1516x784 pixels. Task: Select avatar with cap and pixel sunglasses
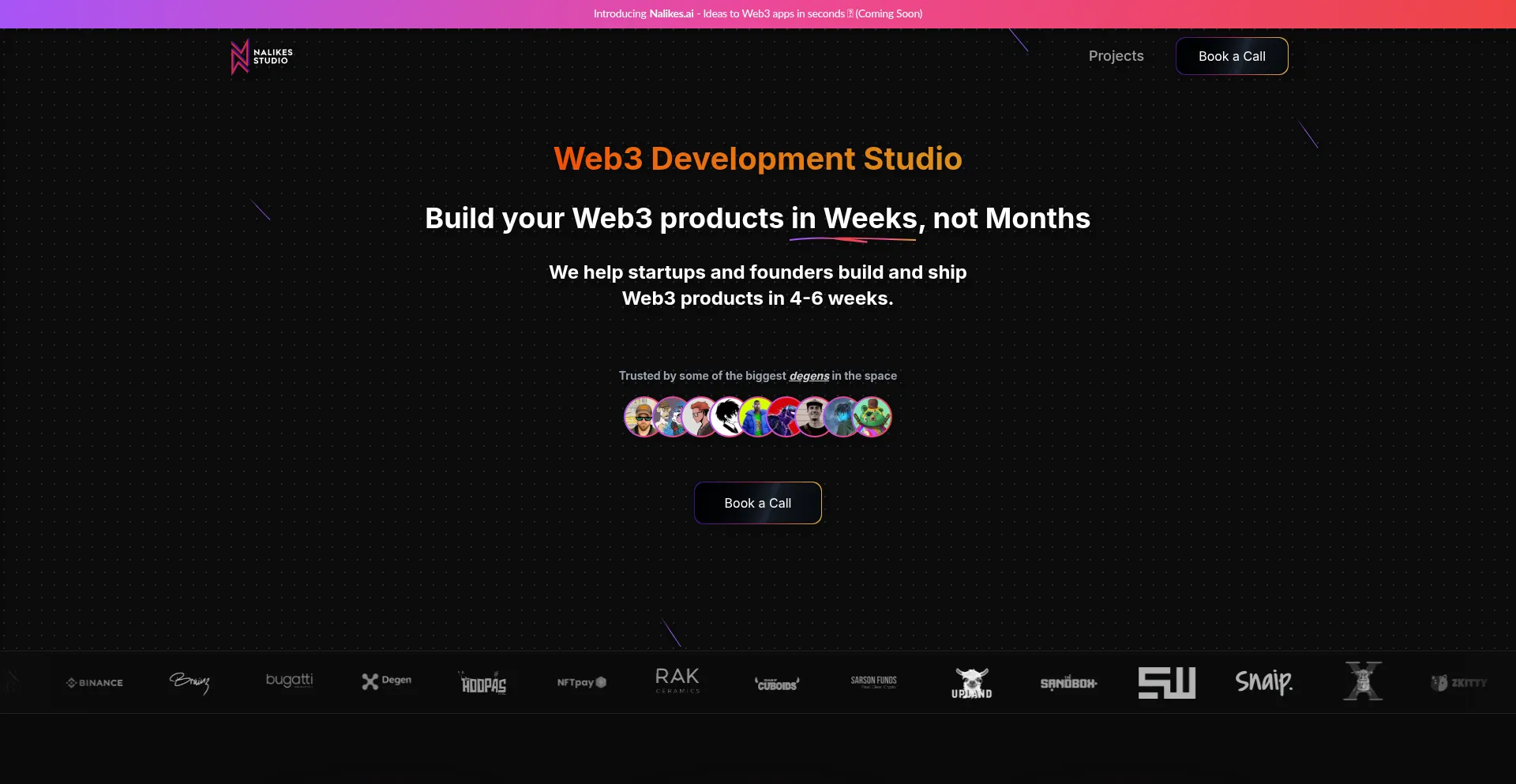pos(641,417)
